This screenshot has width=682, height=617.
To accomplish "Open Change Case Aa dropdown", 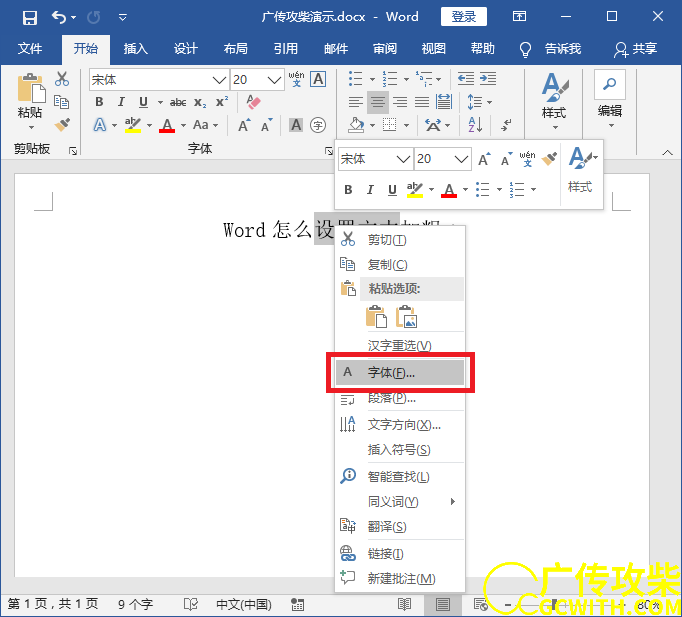I will point(205,125).
